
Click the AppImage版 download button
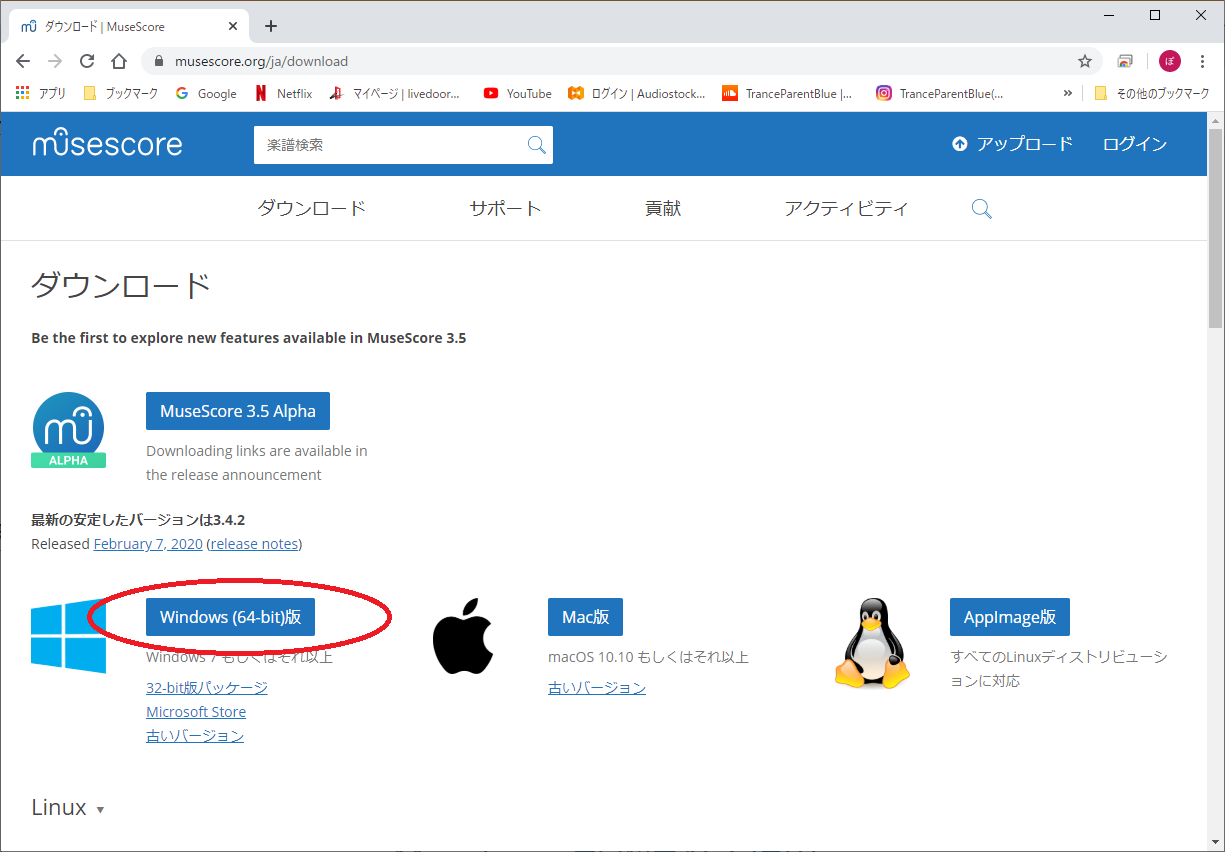click(1010, 617)
